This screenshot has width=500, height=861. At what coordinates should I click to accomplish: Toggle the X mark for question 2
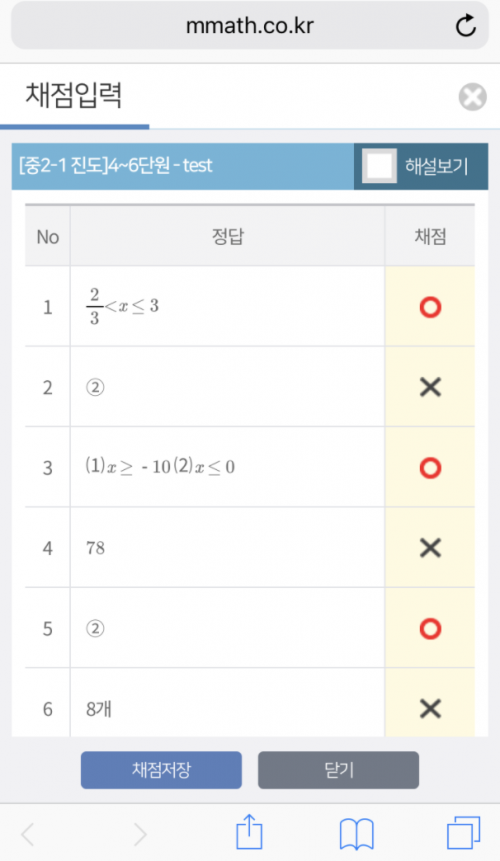(430, 387)
